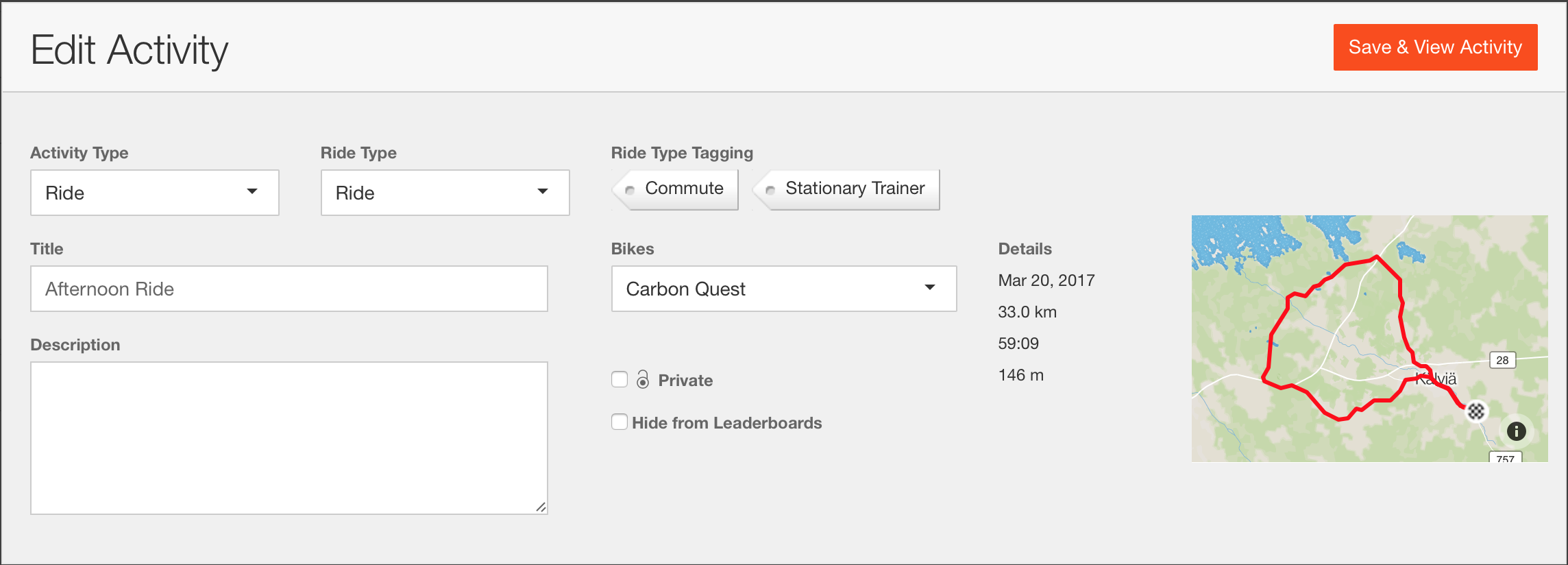Click the Kälviä town label on the map
Viewport: 1568px width, 565px height.
coord(1439,379)
